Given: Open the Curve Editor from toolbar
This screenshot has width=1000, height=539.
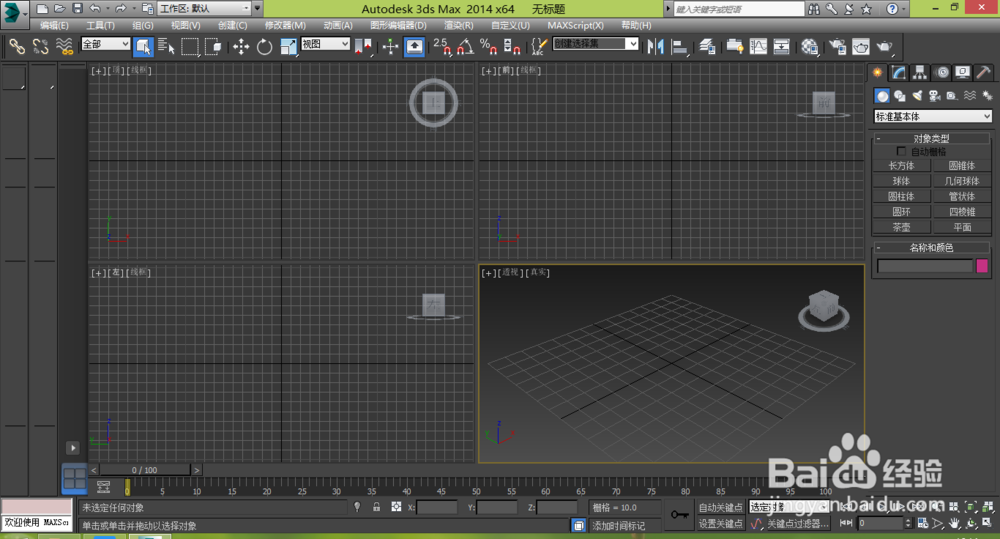Looking at the screenshot, I should point(759,46).
